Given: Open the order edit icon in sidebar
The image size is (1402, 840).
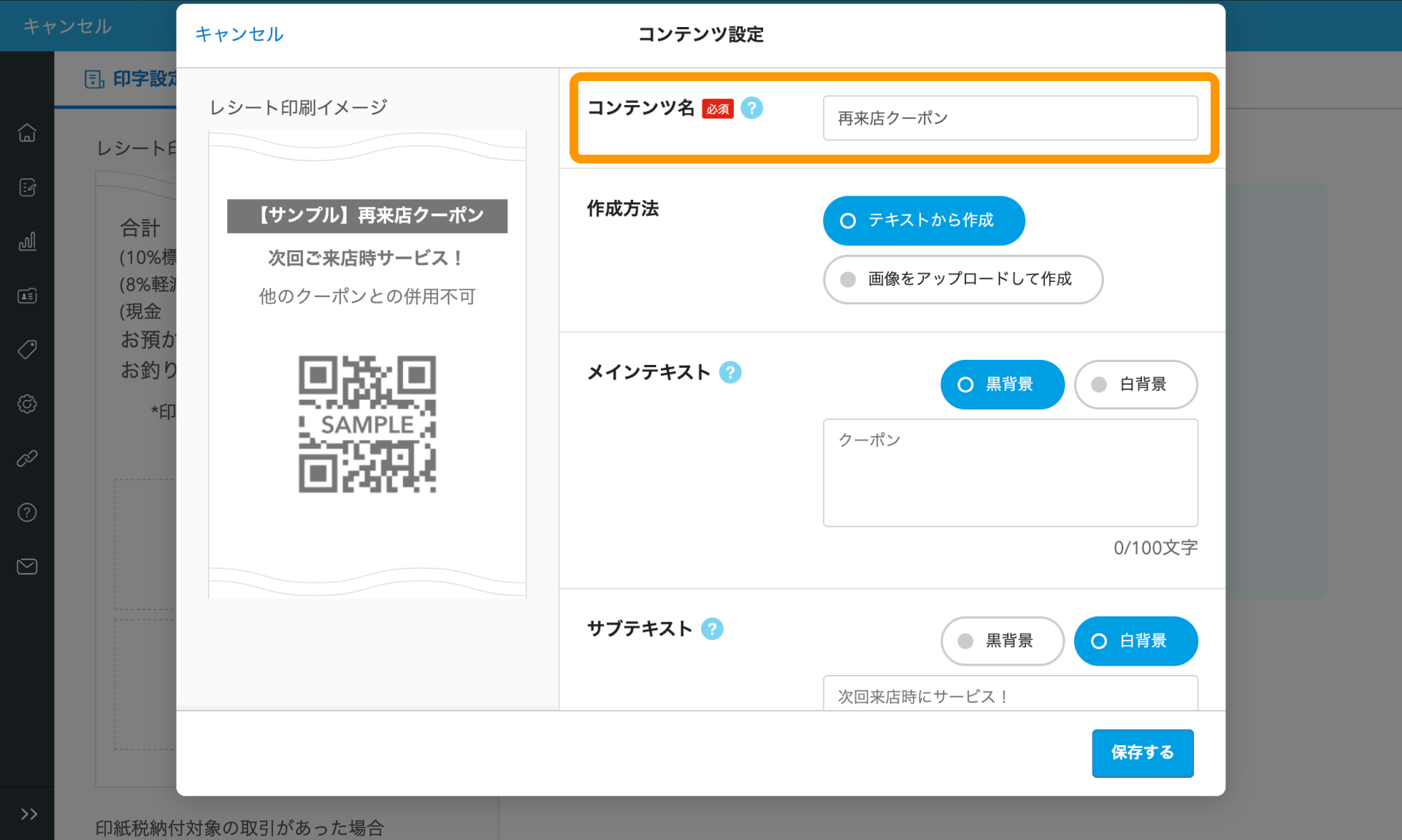Looking at the screenshot, I should (27, 188).
